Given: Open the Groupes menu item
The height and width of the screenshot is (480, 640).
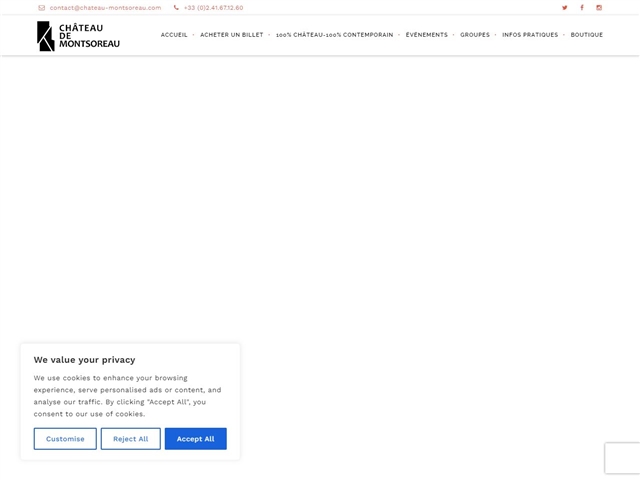Looking at the screenshot, I should pyautogui.click(x=475, y=35).
